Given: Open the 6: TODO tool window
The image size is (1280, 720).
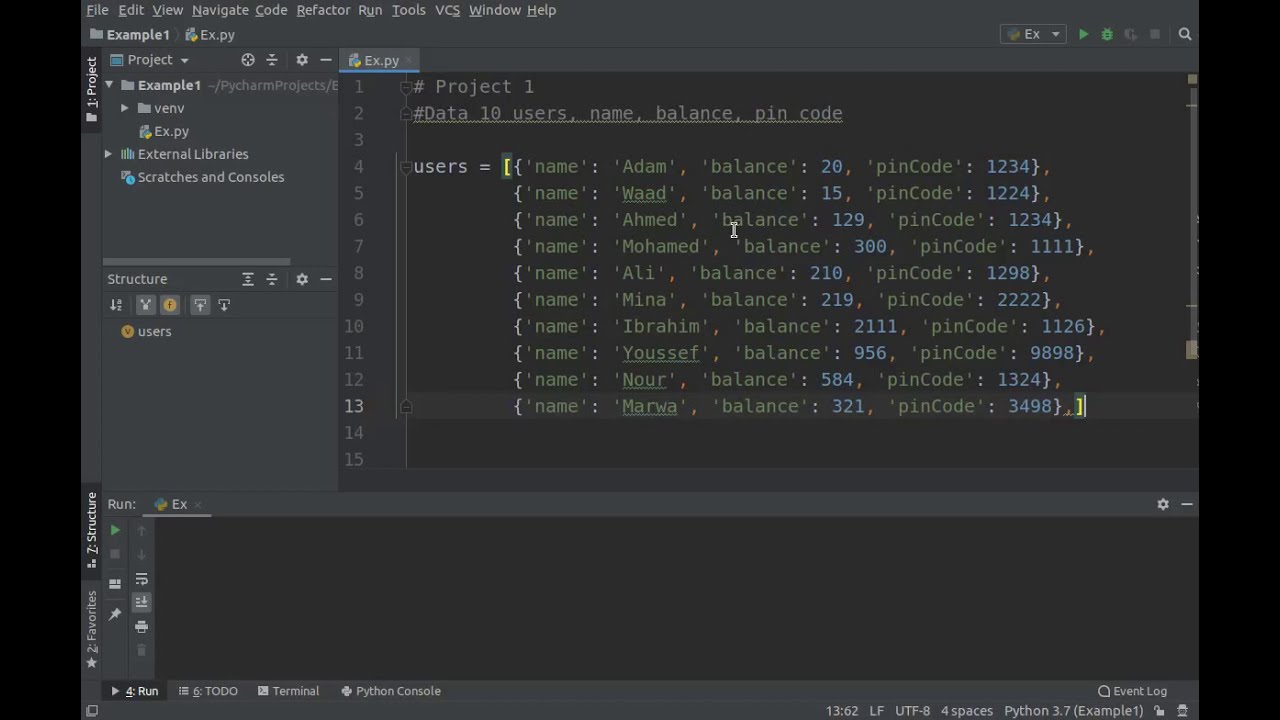Looking at the screenshot, I should pos(208,691).
